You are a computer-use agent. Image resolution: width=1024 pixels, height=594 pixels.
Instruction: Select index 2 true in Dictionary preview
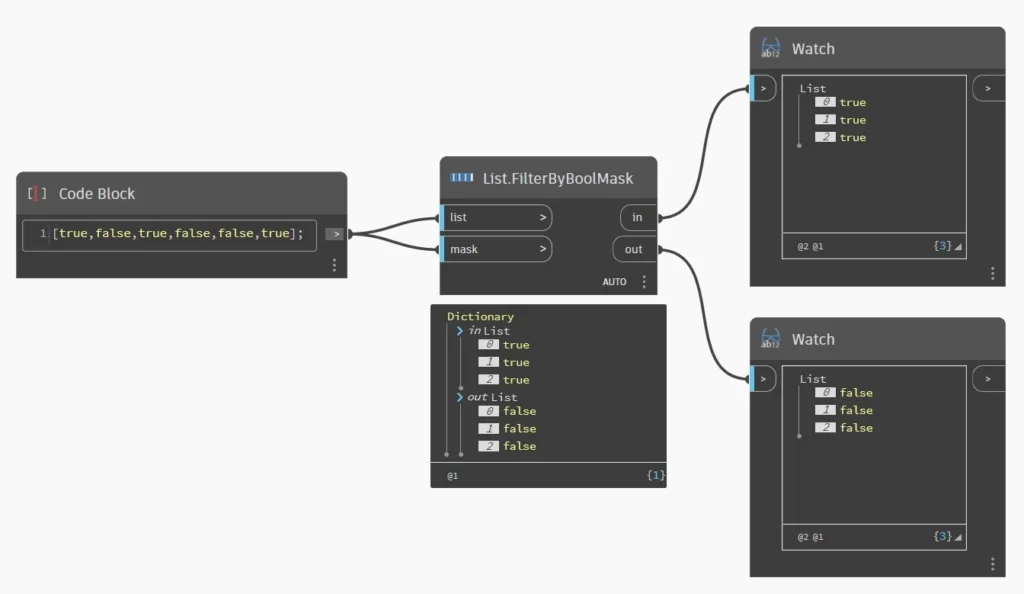(x=504, y=380)
